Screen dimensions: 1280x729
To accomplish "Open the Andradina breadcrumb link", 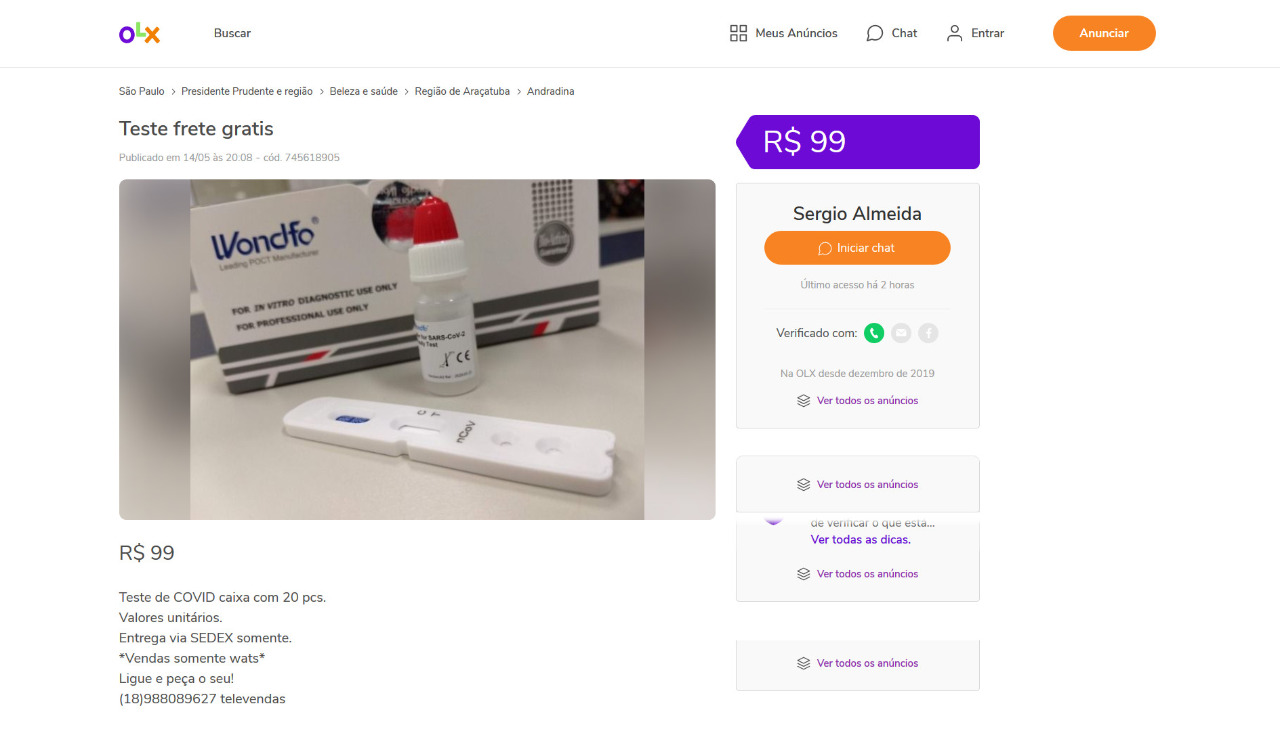I will 550,91.
